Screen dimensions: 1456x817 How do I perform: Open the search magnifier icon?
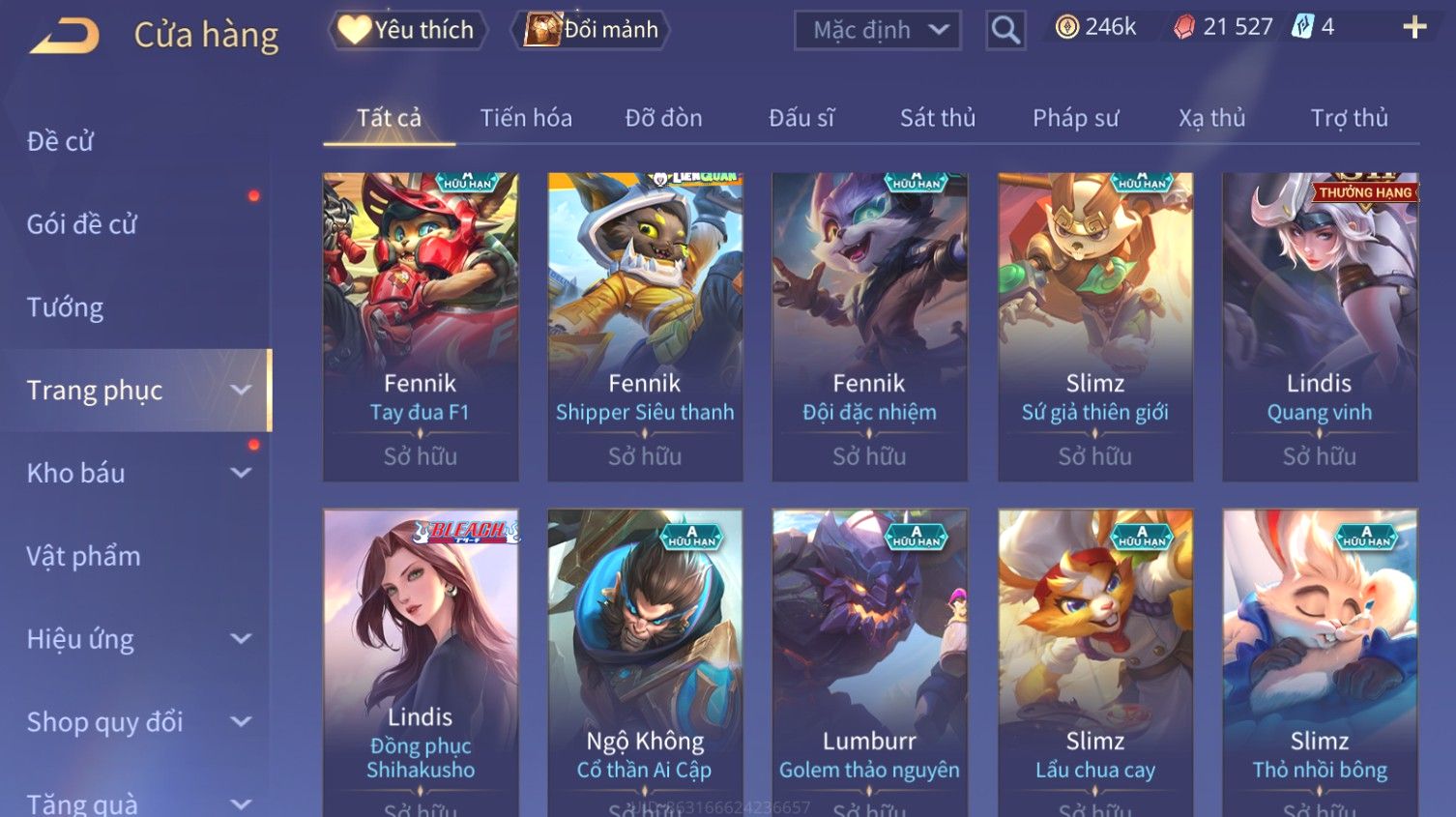click(1005, 31)
